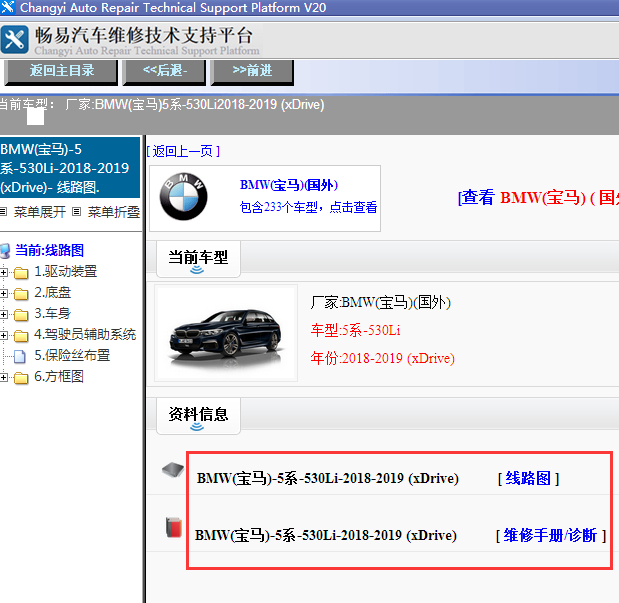Click the gray chip icon beside 线路图 row

(173, 470)
